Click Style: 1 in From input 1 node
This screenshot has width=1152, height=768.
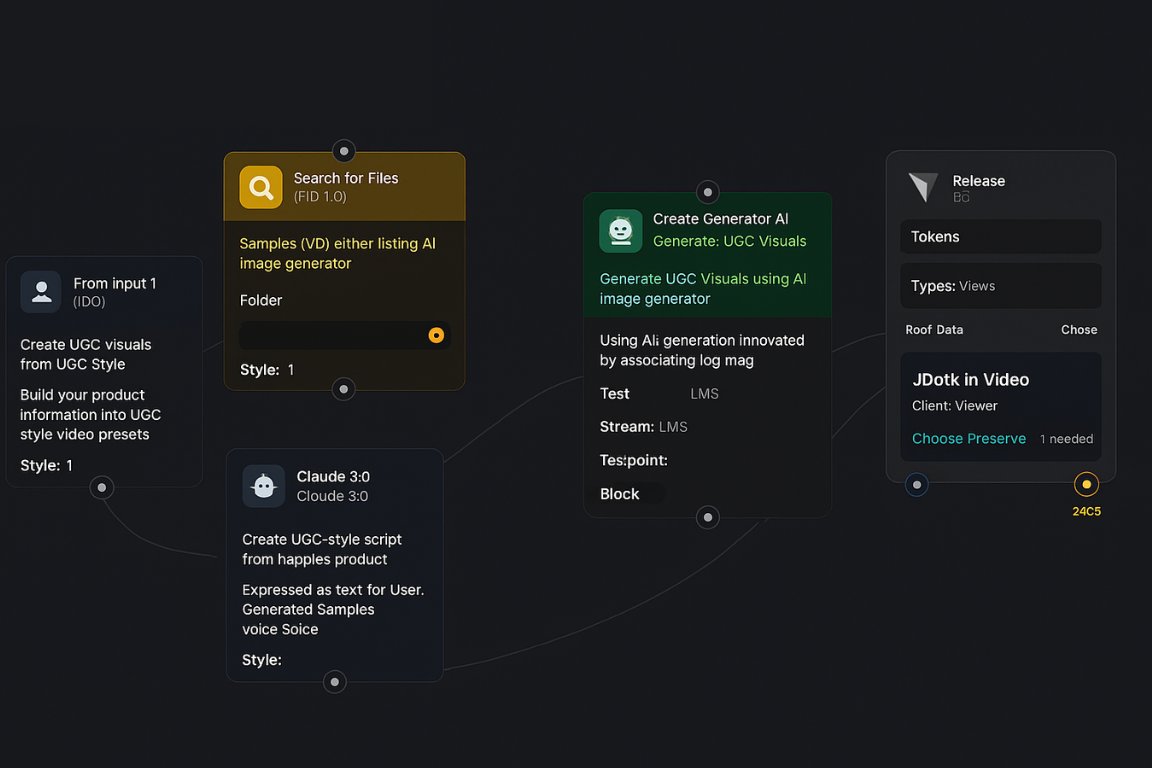[x=46, y=465]
